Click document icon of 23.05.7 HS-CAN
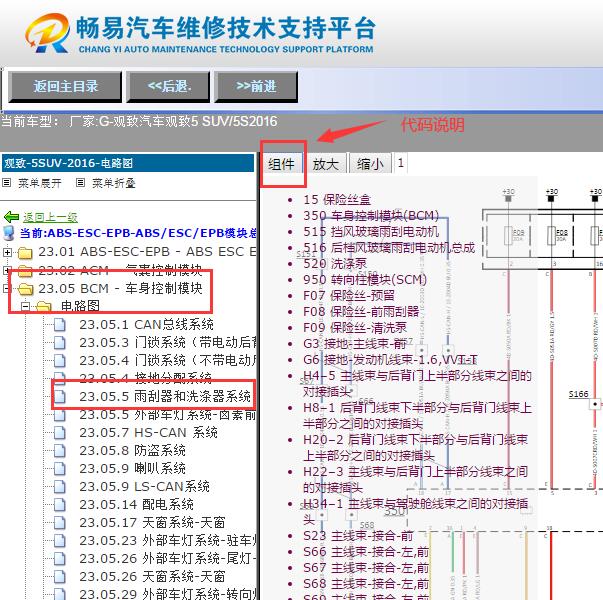 click(x=60, y=432)
